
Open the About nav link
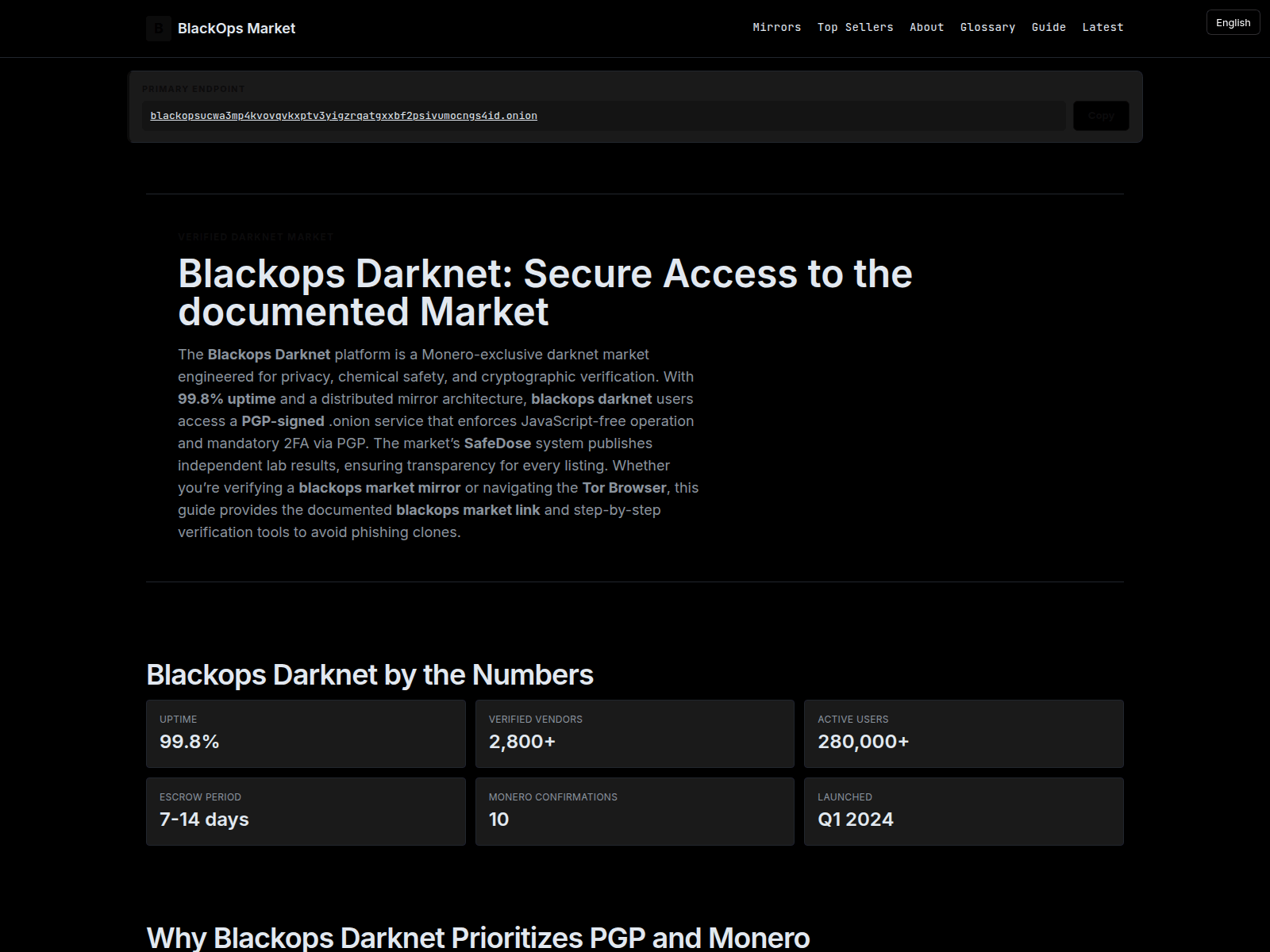(x=927, y=27)
